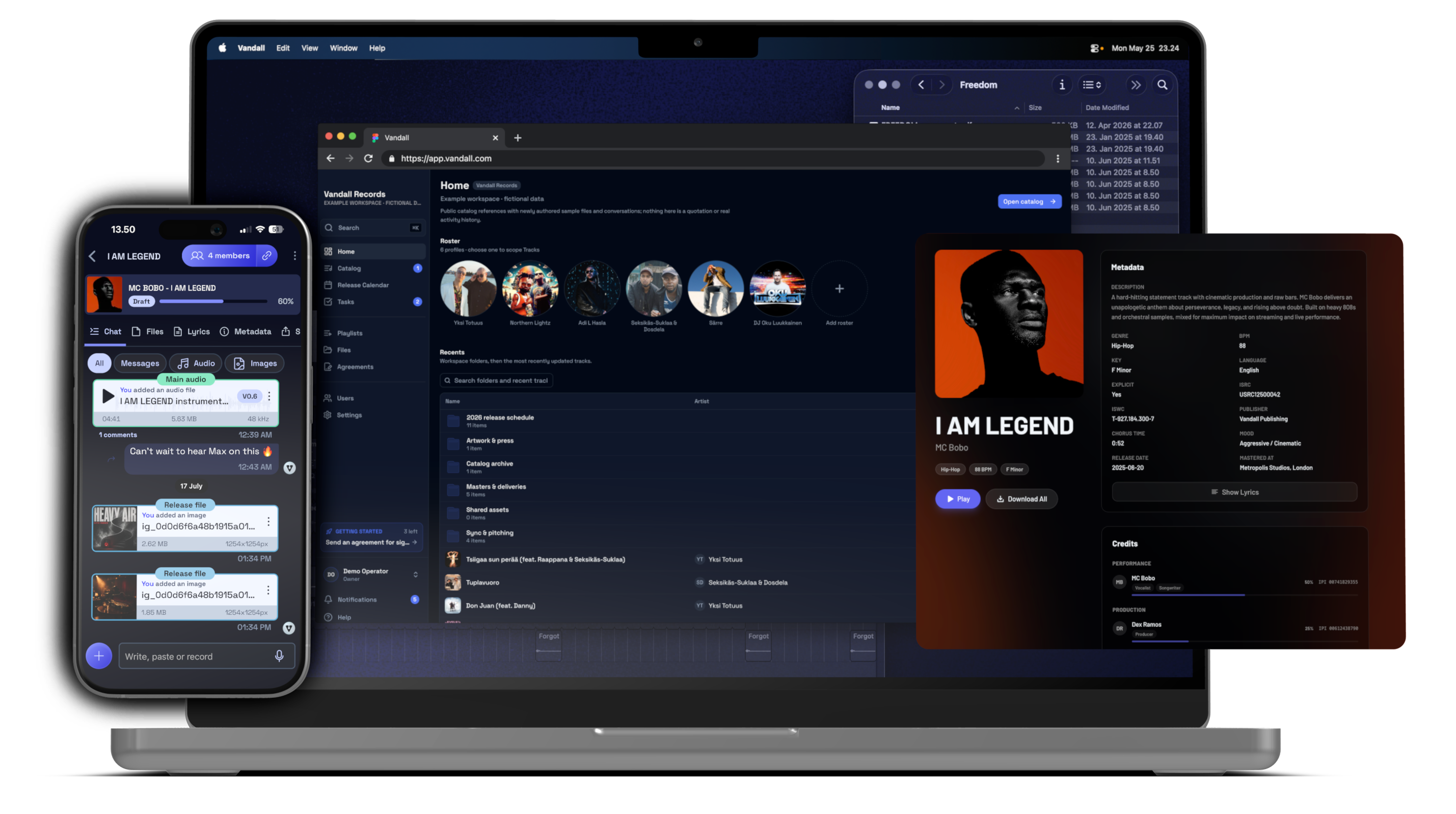Select the Audio filter chip
The image size is (1456, 814).
[196, 363]
